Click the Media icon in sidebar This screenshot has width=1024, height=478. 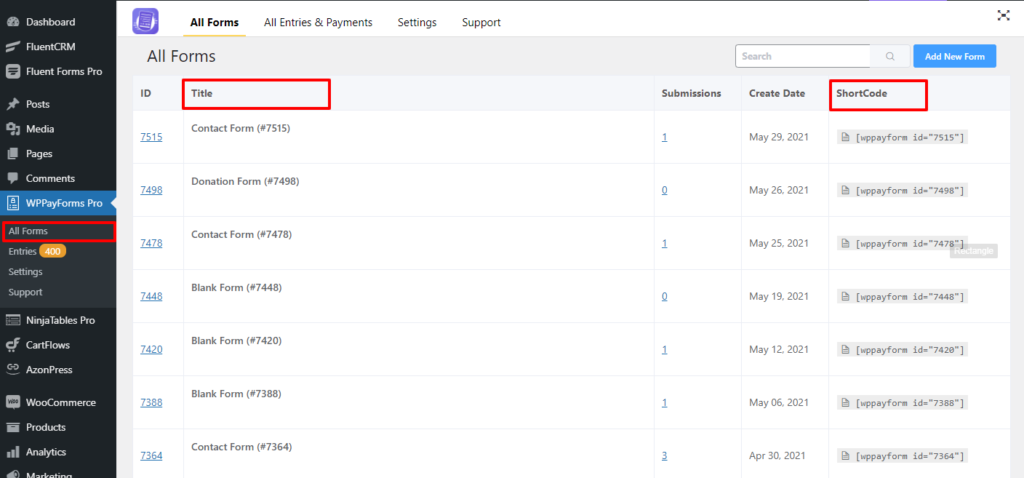click(x=14, y=129)
